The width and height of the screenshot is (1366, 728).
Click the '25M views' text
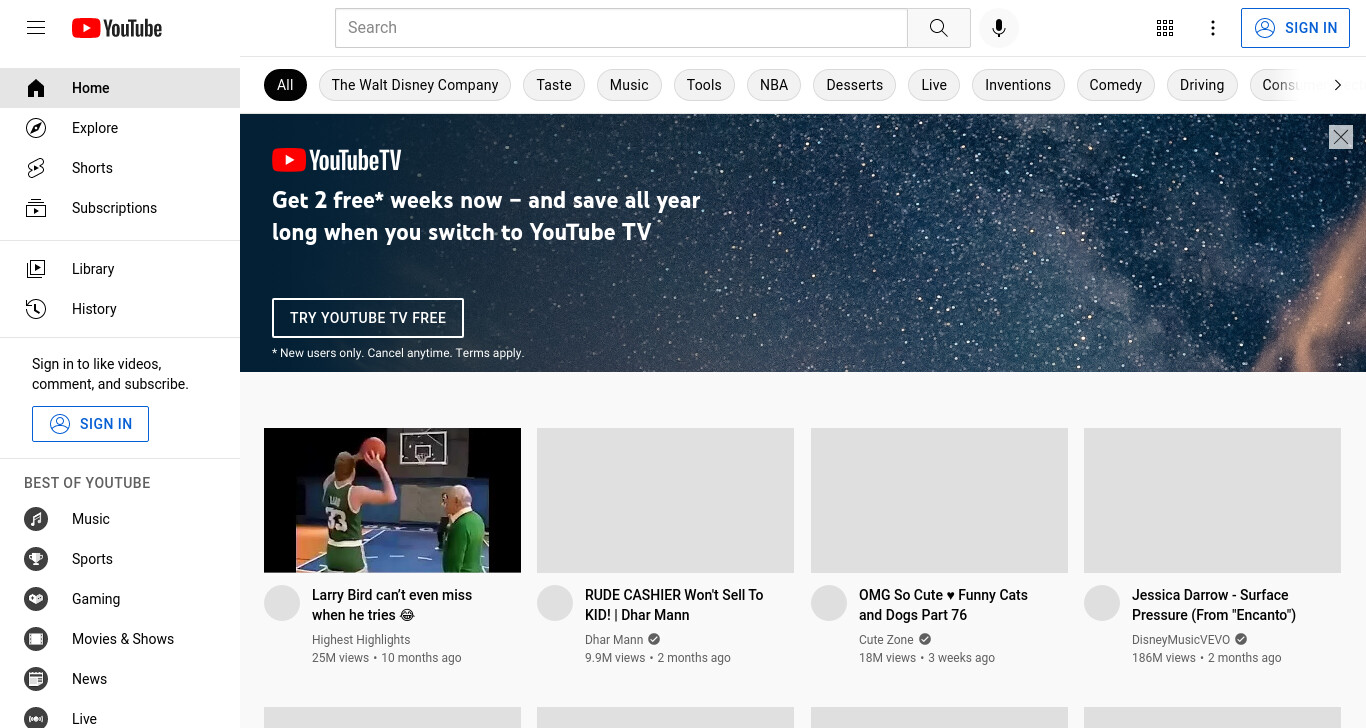click(340, 658)
